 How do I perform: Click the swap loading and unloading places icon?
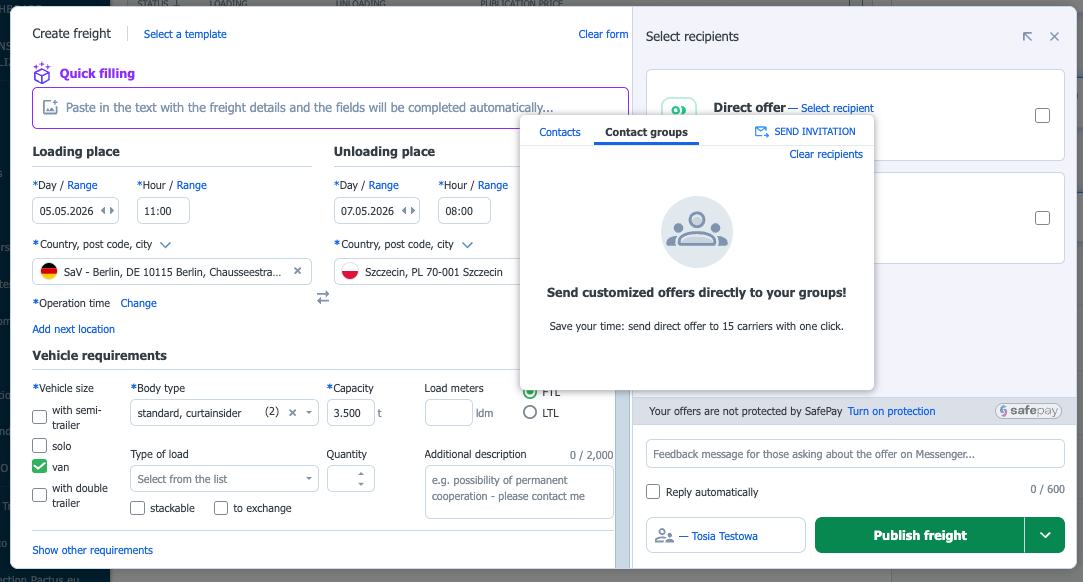[x=323, y=297]
